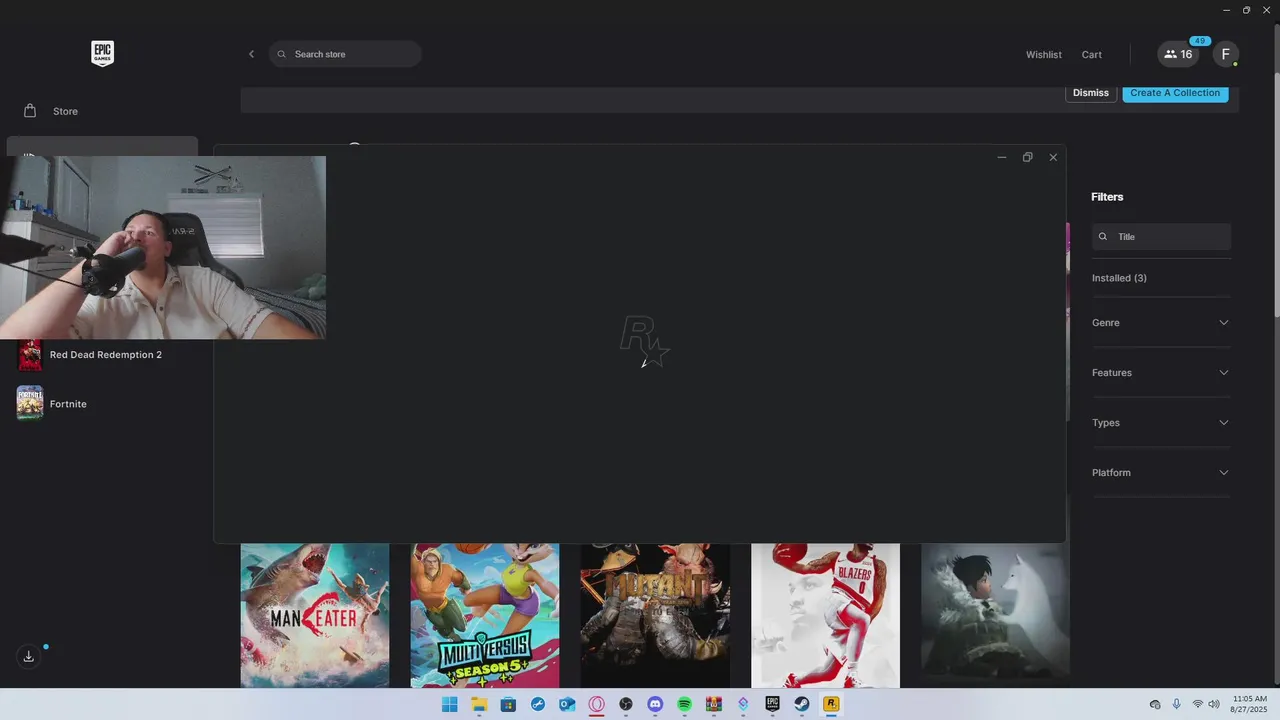Maximize the Rockstar launcher window

tap(1027, 157)
